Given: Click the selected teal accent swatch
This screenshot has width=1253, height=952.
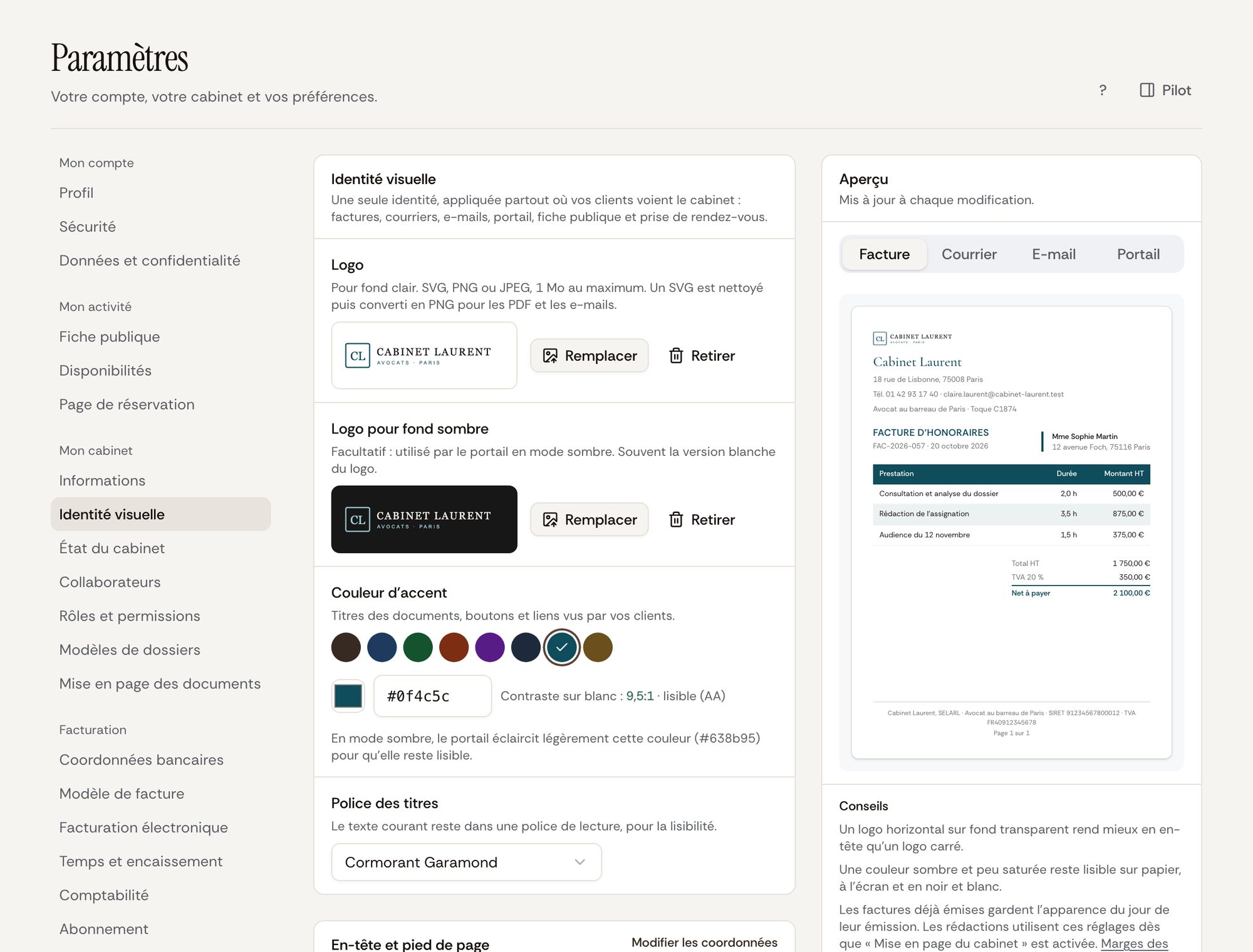Looking at the screenshot, I should [x=562, y=648].
